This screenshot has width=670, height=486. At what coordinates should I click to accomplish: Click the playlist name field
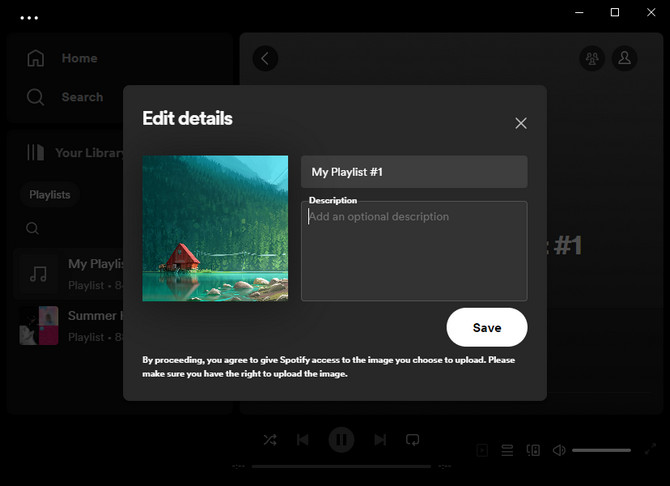pyautogui.click(x=414, y=172)
